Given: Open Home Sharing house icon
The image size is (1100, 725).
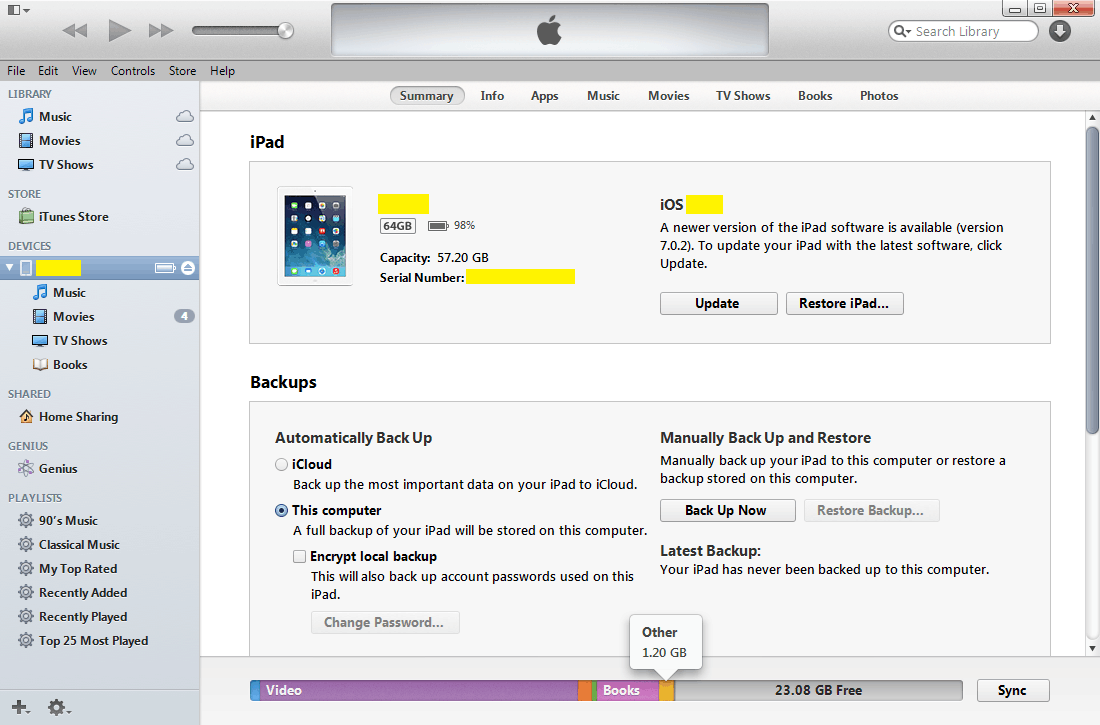Looking at the screenshot, I should tap(26, 416).
